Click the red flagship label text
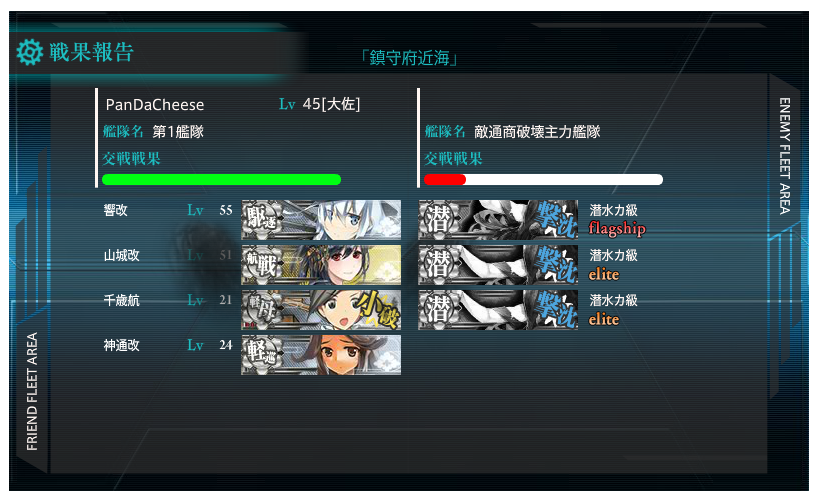818x503 pixels. (617, 229)
